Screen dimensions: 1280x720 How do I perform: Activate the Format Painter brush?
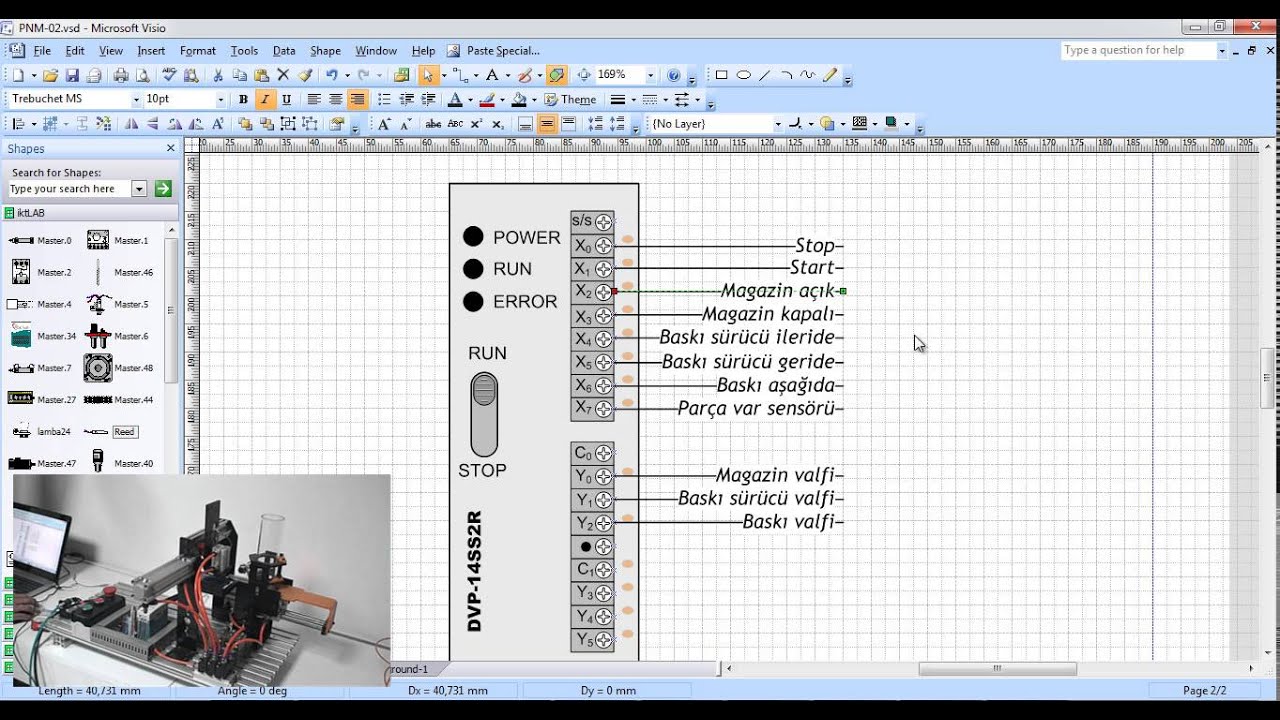coord(305,75)
